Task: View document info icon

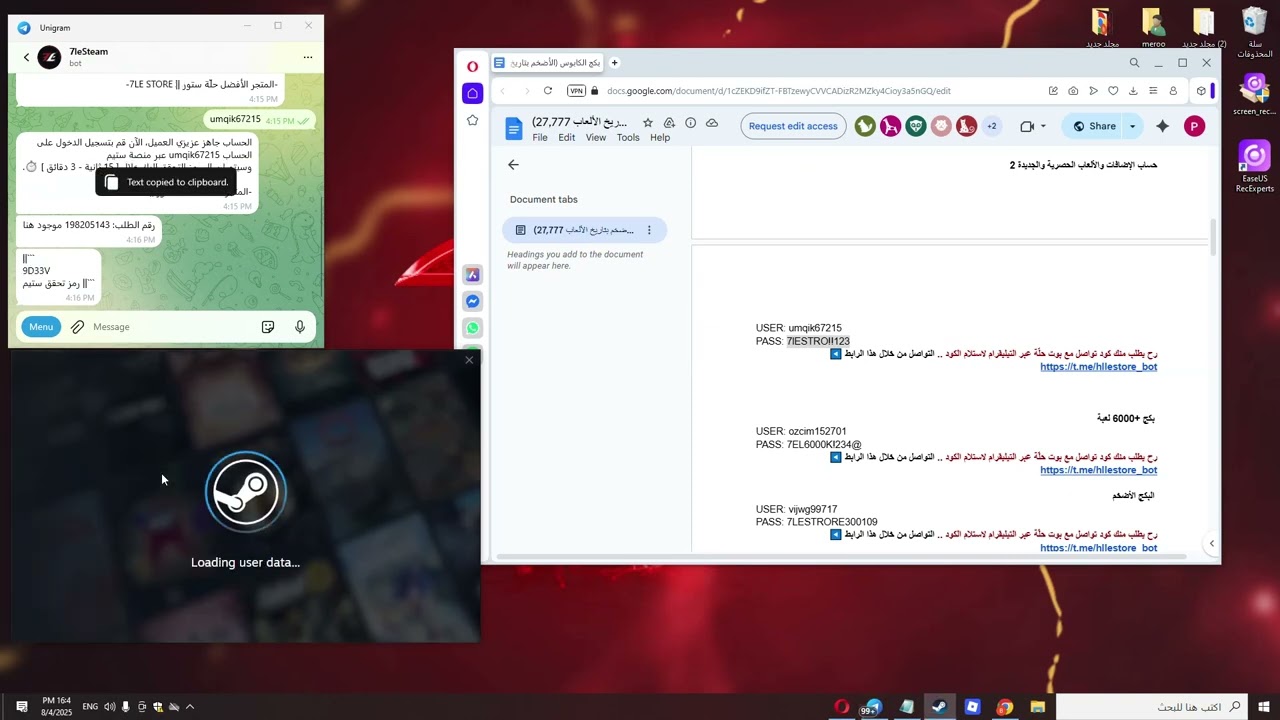Action: click(x=690, y=123)
